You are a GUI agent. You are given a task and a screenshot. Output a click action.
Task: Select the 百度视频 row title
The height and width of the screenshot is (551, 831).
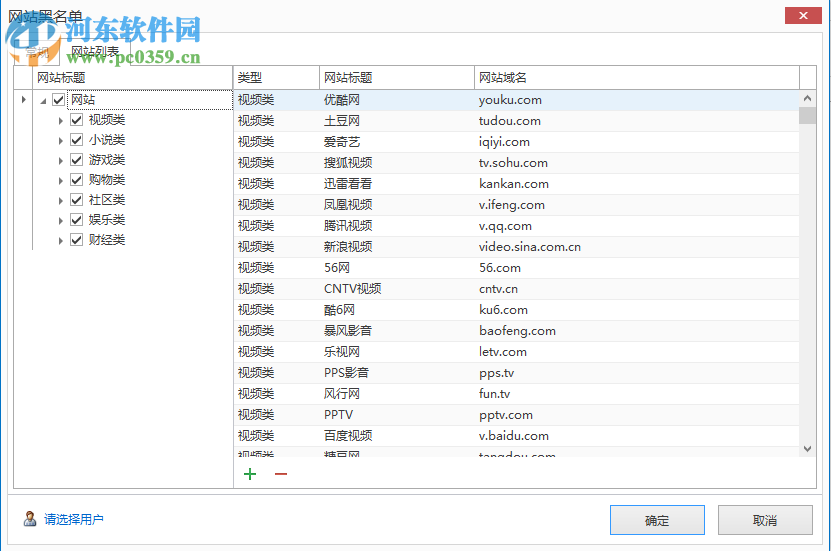(348, 436)
